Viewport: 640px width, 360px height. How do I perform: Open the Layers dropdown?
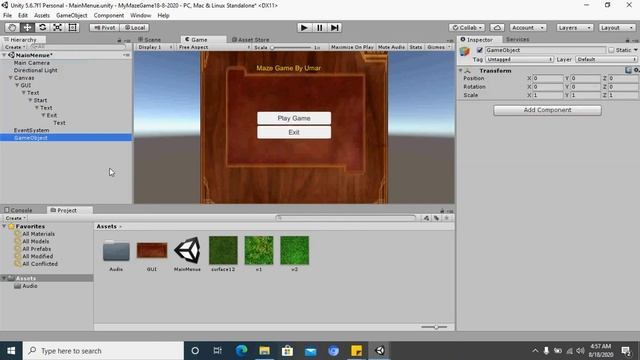(574, 28)
